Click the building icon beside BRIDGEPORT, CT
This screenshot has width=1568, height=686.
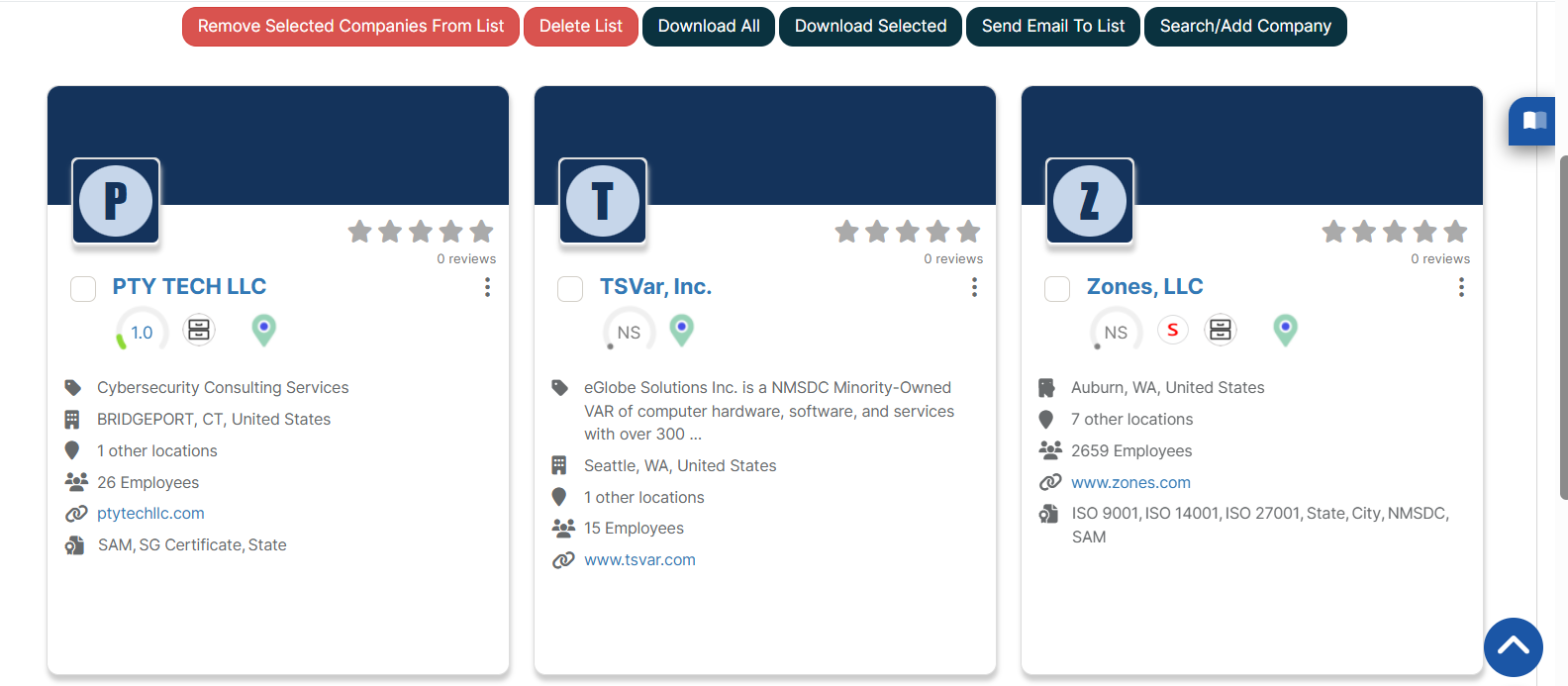pos(72,419)
